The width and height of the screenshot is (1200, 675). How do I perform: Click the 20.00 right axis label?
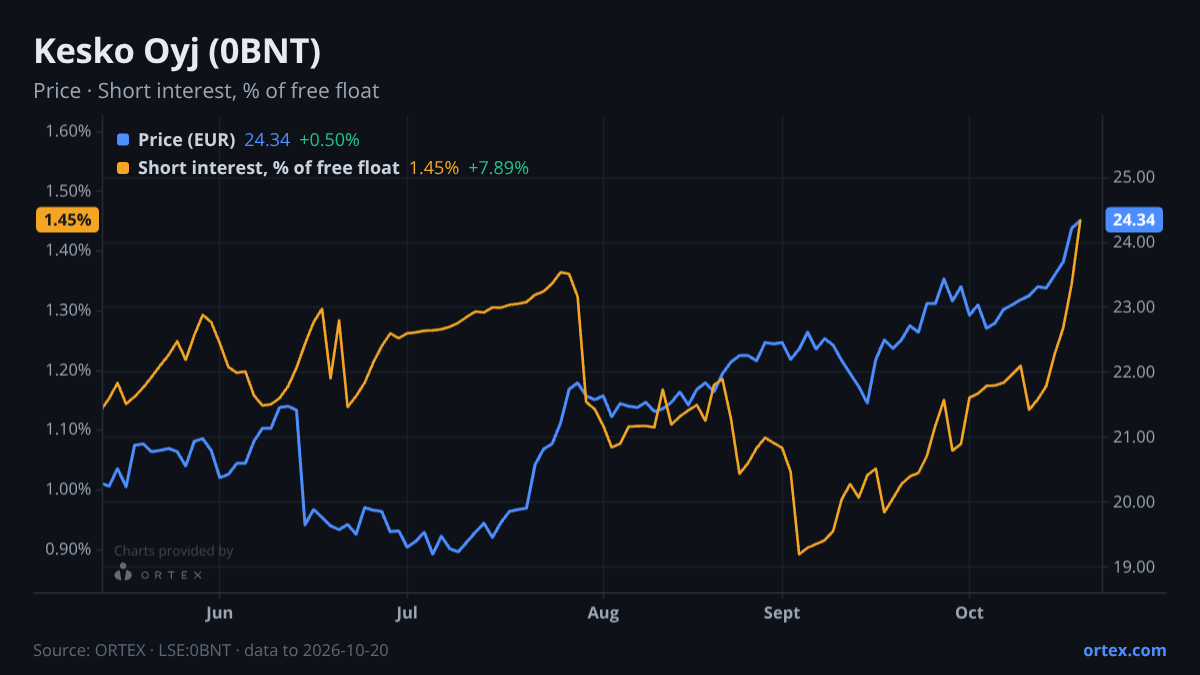click(1133, 502)
